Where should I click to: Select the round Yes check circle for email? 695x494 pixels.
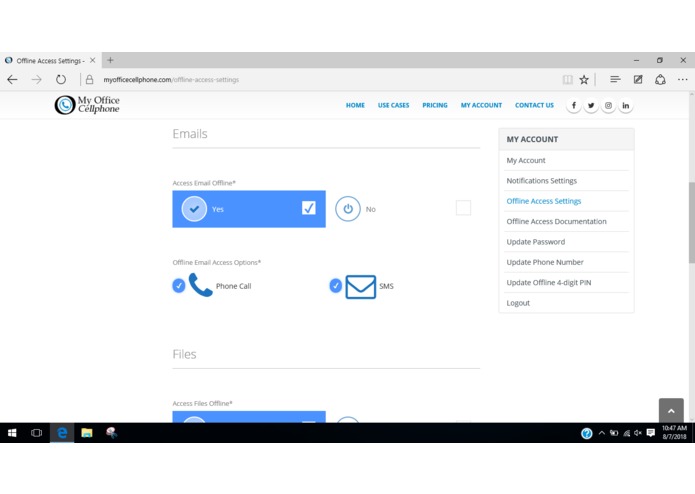(194, 209)
